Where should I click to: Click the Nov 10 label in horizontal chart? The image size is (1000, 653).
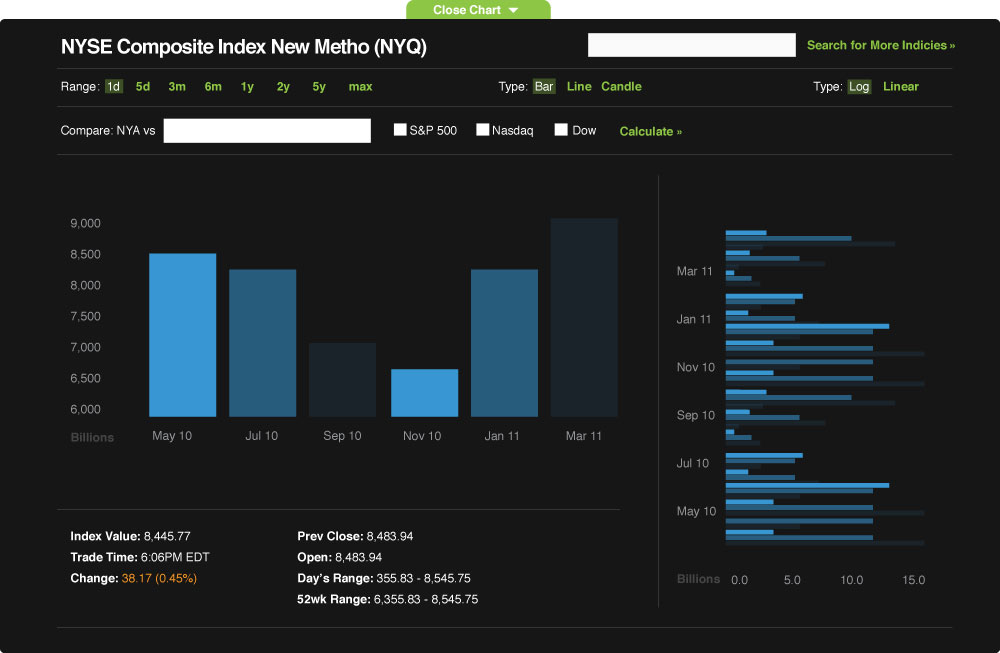coord(695,367)
